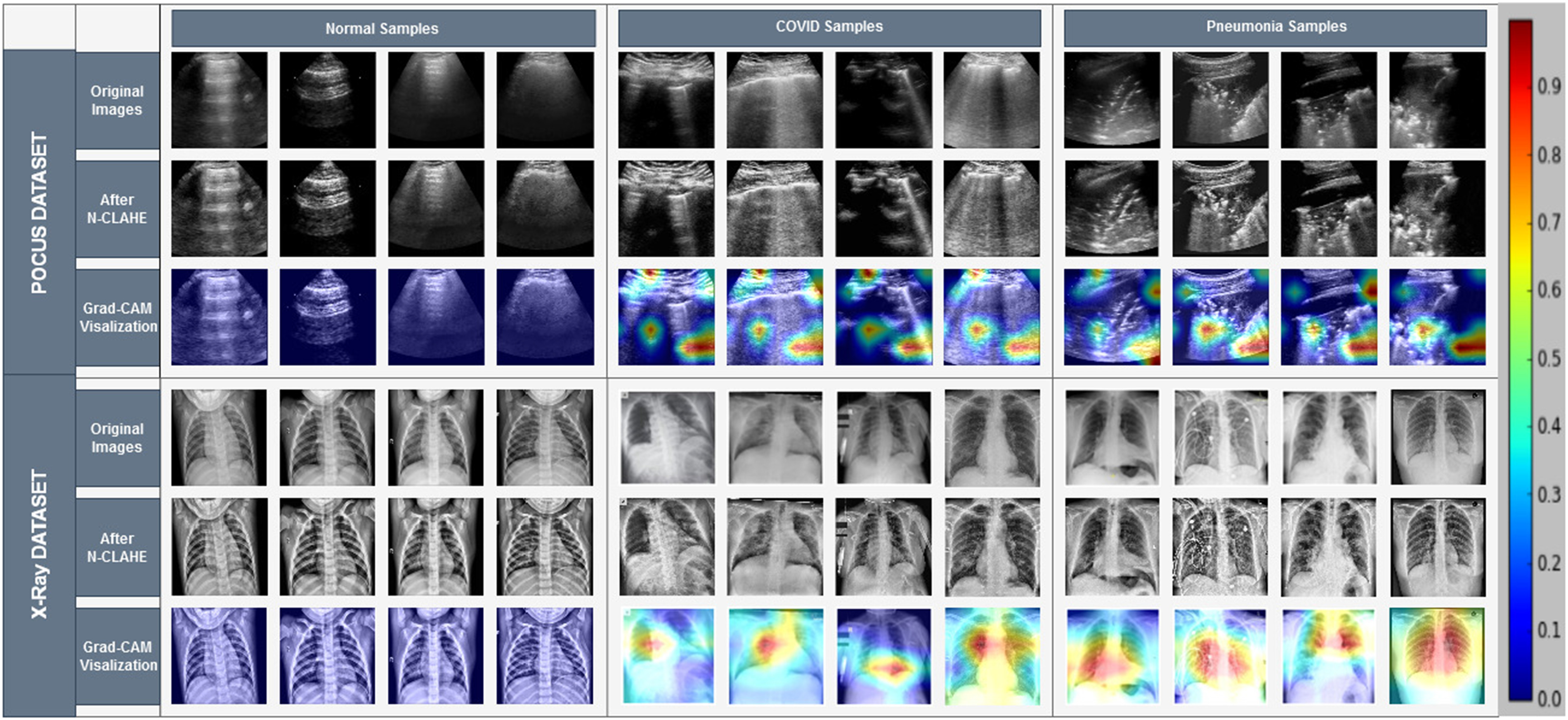This screenshot has width=1568, height=720.
Task: Open fourth Normal POCUS Grad-CAM image
Action: point(545,317)
